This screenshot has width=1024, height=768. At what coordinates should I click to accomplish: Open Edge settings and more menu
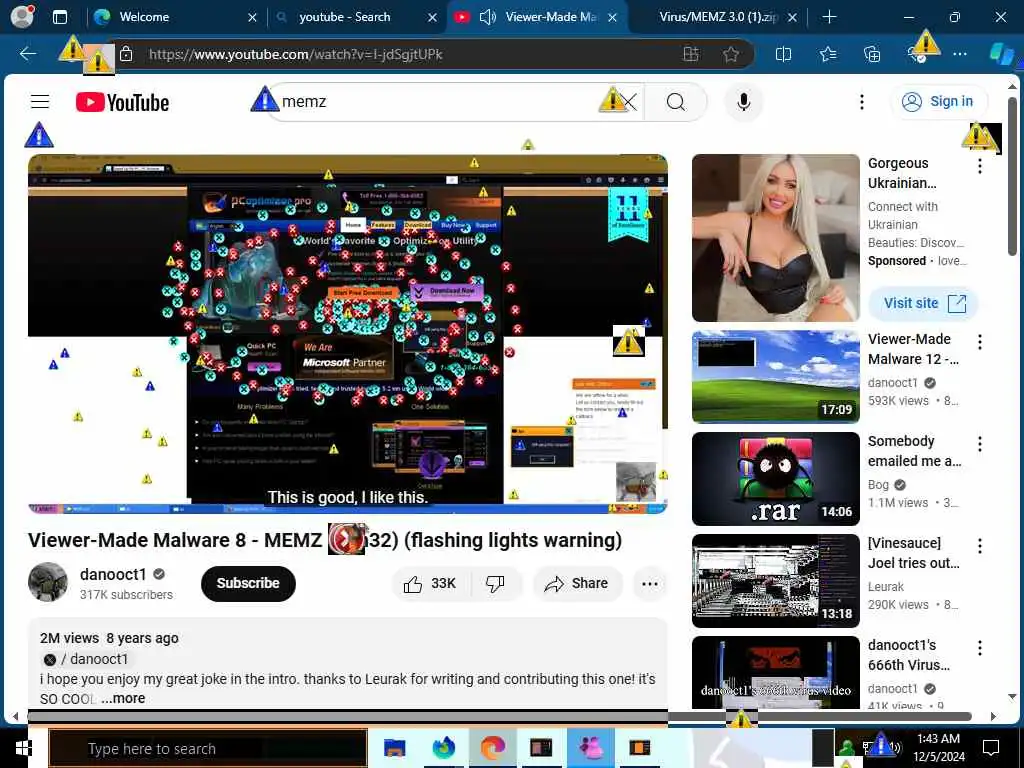tap(959, 54)
